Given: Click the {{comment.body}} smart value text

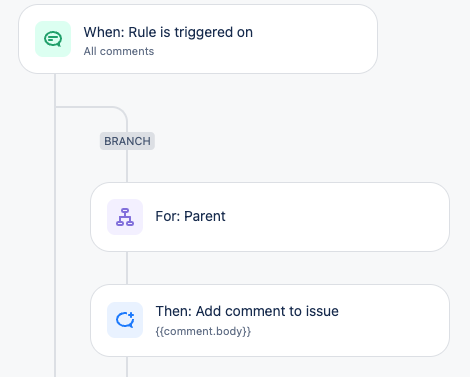Looking at the screenshot, I should tap(203, 331).
